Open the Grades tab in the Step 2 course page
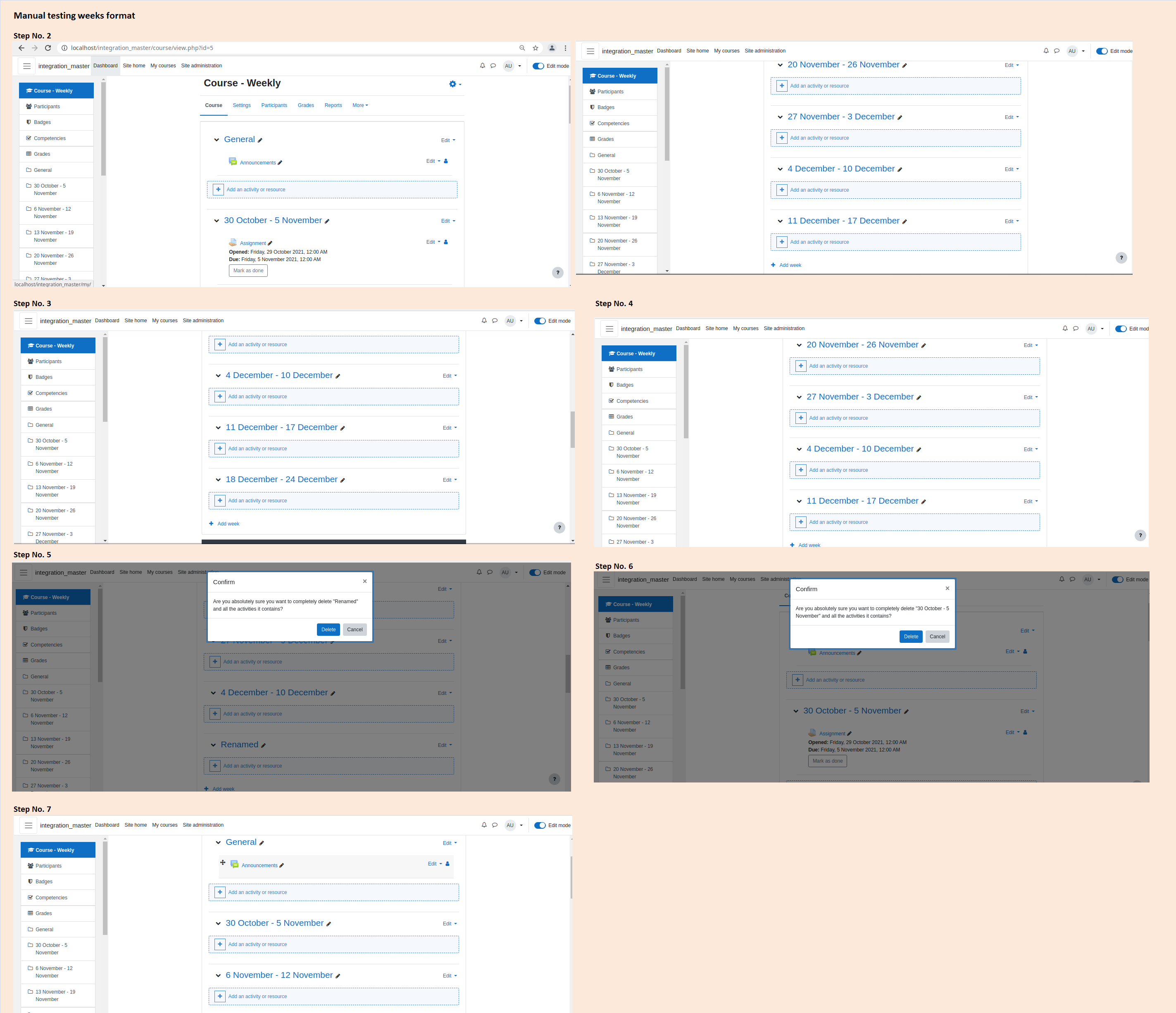Screen dimensions: 1176x1013 pos(306,105)
